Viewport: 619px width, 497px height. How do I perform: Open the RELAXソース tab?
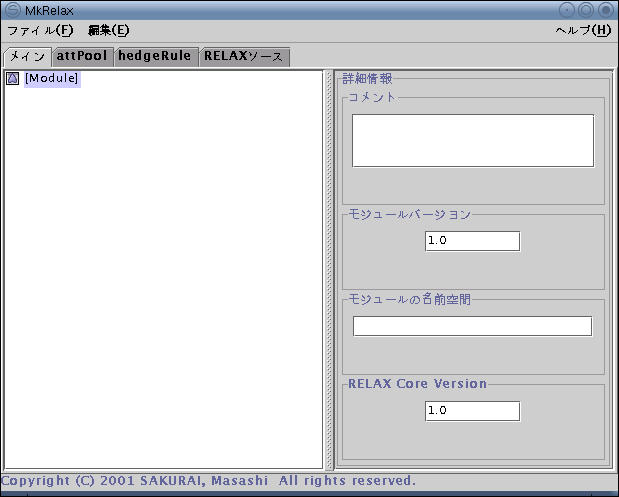tap(245, 57)
